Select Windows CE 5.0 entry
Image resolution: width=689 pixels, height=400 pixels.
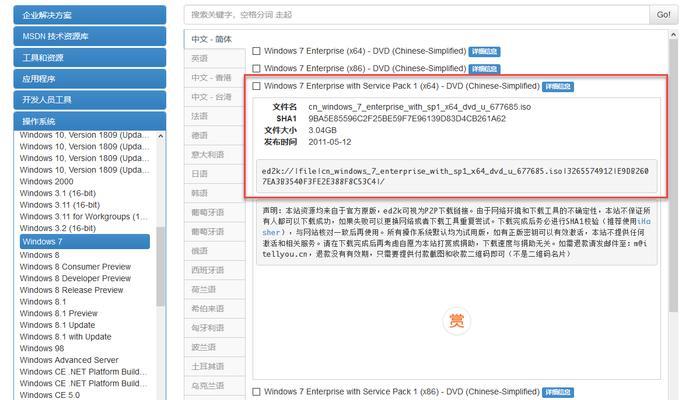click(x=50, y=395)
